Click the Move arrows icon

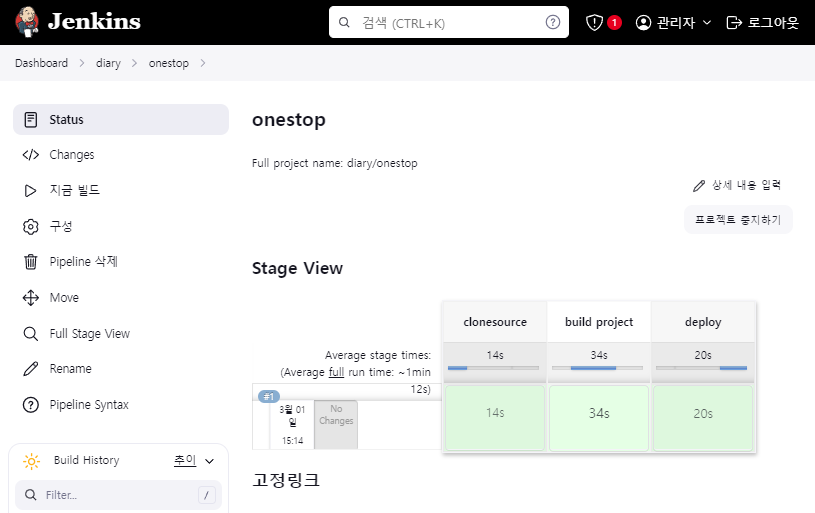(31, 298)
